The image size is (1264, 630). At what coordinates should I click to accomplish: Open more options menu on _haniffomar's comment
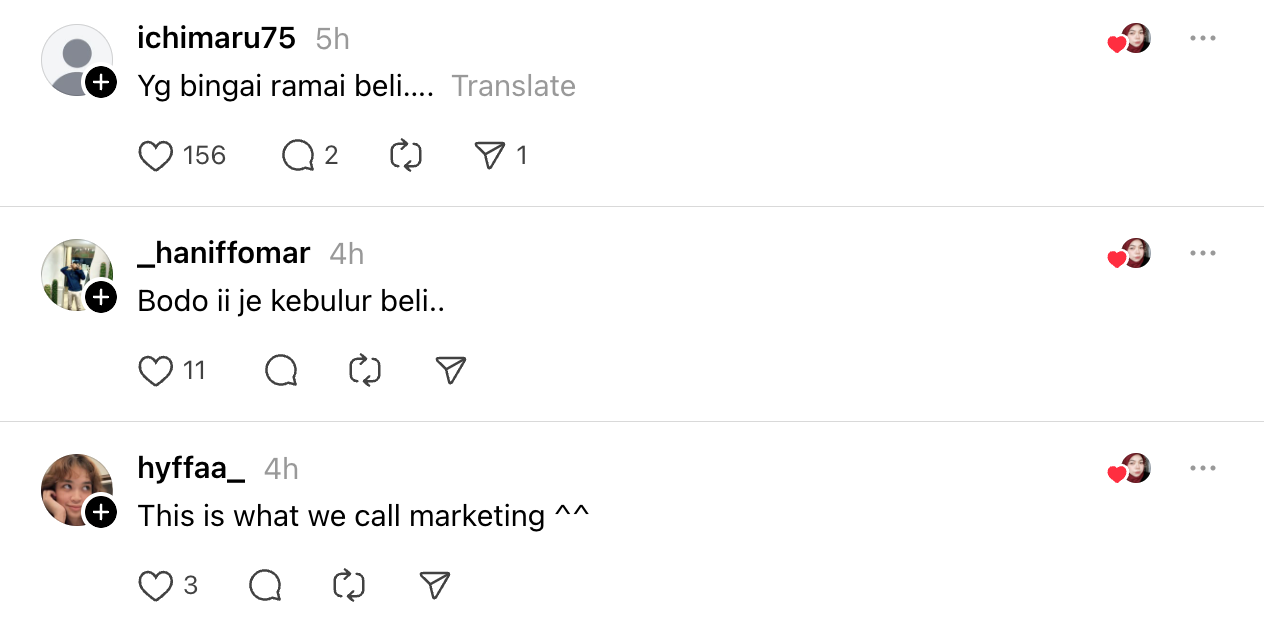[1202, 254]
